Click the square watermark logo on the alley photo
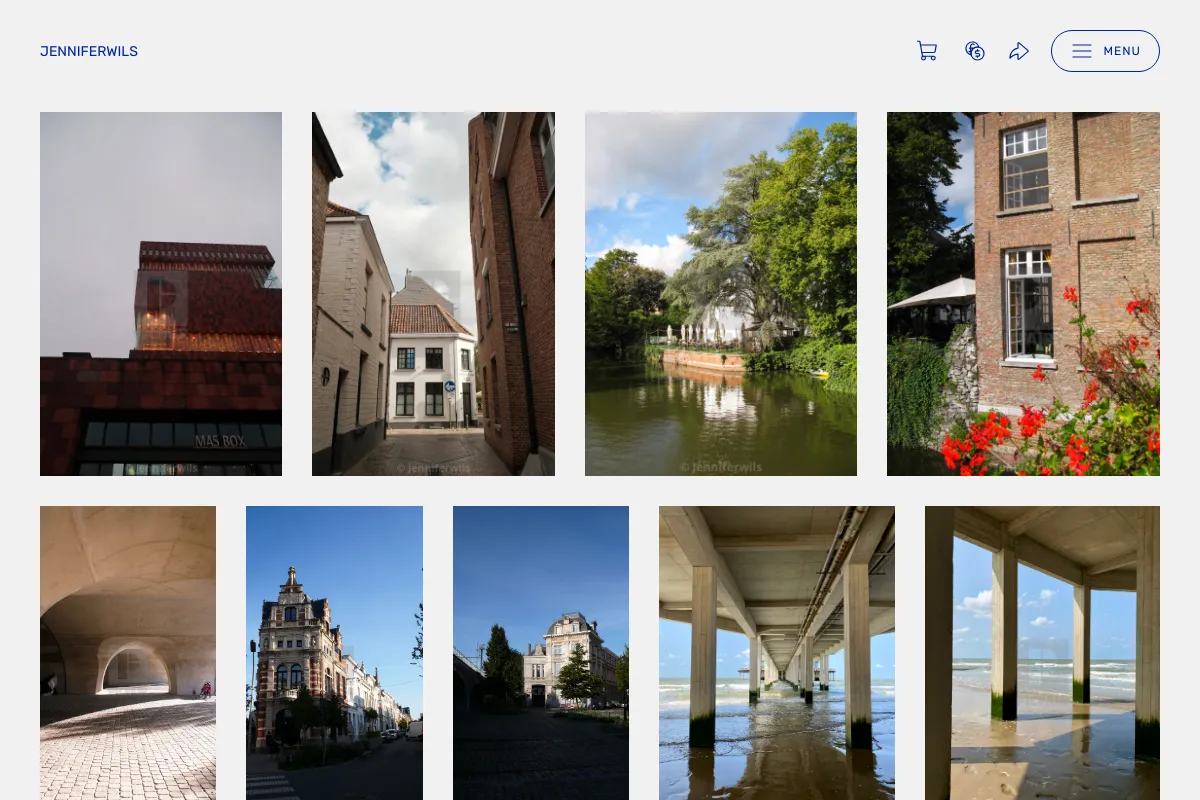 (x=436, y=291)
